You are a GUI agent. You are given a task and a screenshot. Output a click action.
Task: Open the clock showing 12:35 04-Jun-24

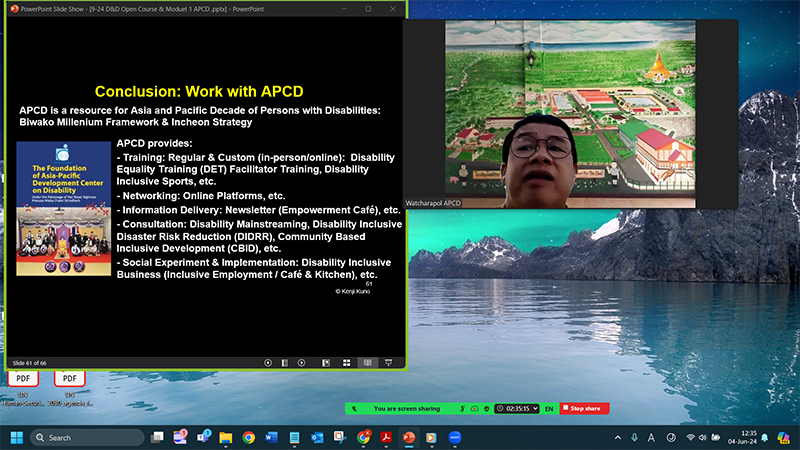[742, 438]
